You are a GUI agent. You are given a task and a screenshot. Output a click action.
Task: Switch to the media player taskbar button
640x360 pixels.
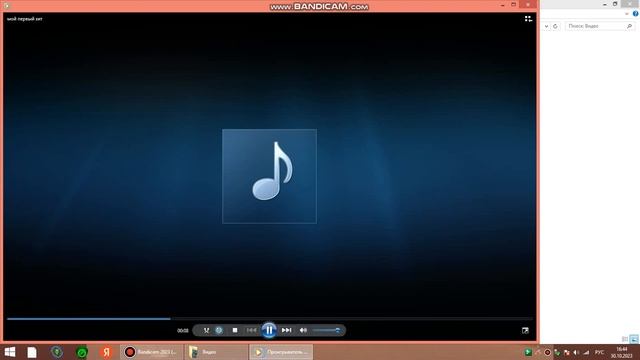coord(281,352)
